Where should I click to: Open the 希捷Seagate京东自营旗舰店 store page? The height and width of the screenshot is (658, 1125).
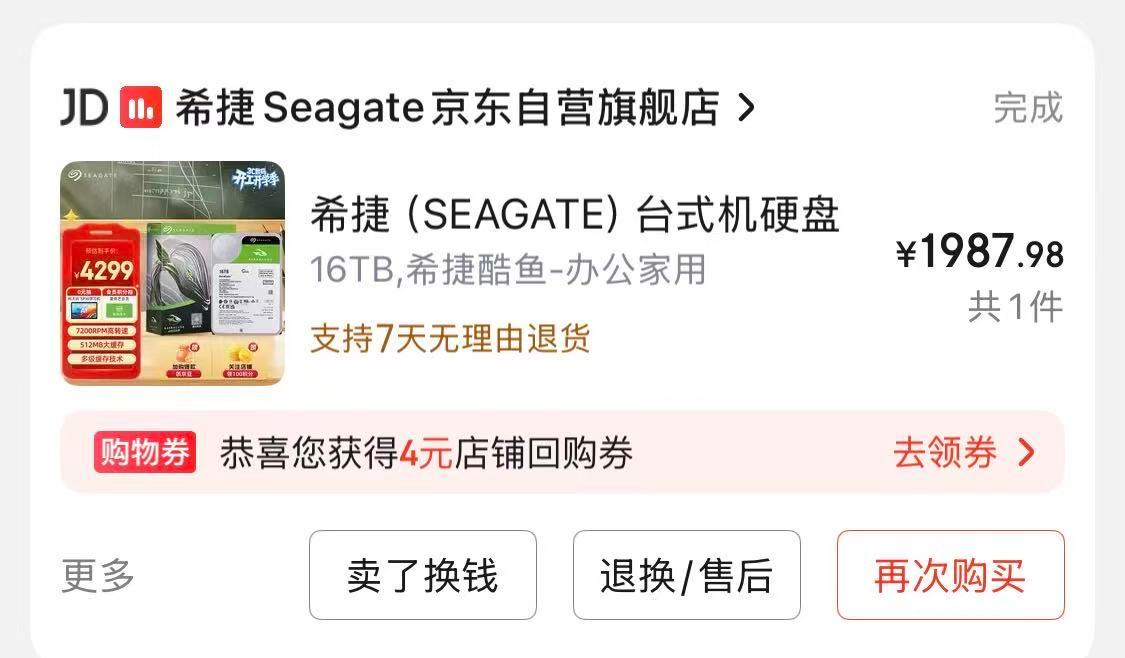pos(447,108)
